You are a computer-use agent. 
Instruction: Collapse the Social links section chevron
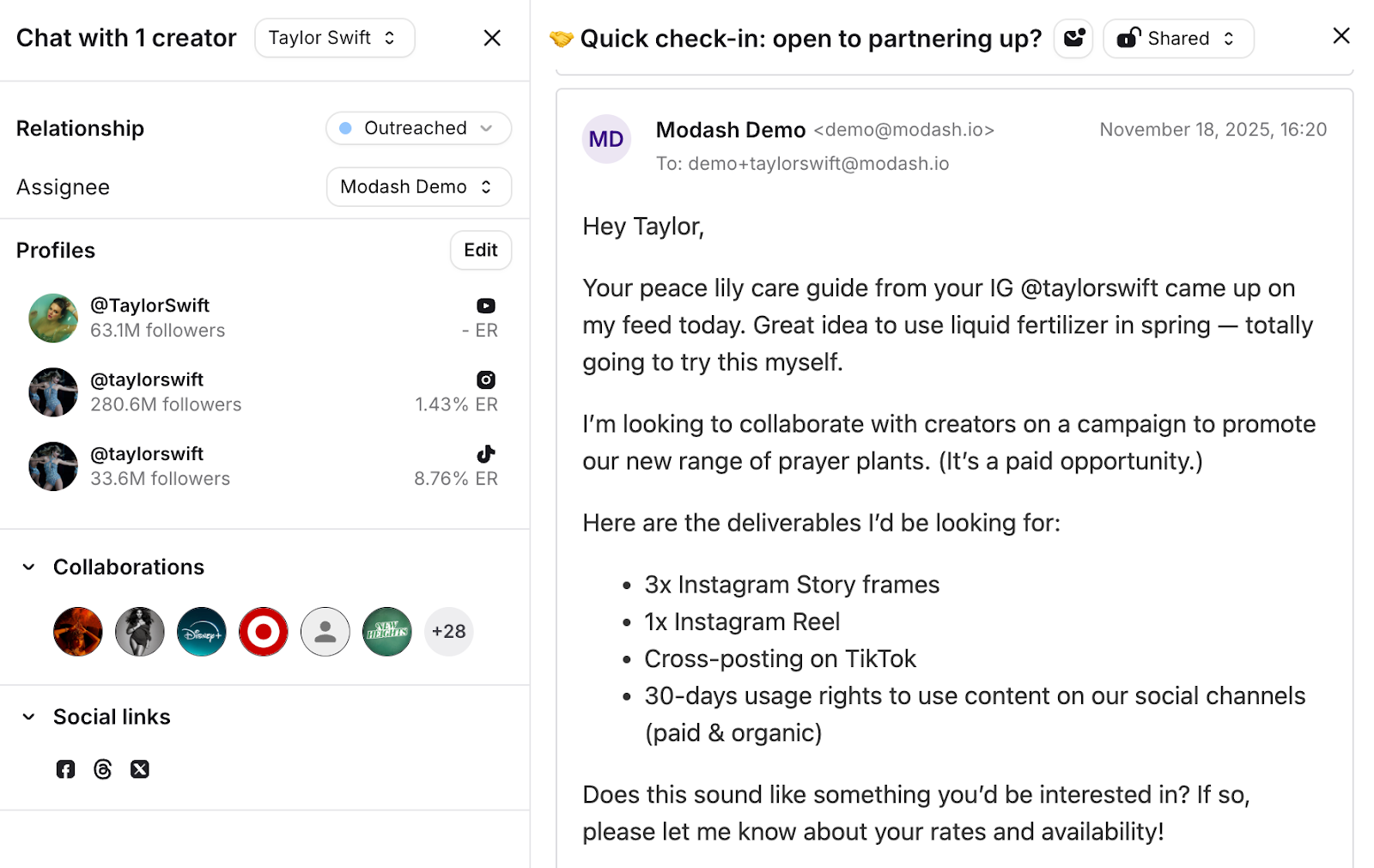click(x=28, y=717)
